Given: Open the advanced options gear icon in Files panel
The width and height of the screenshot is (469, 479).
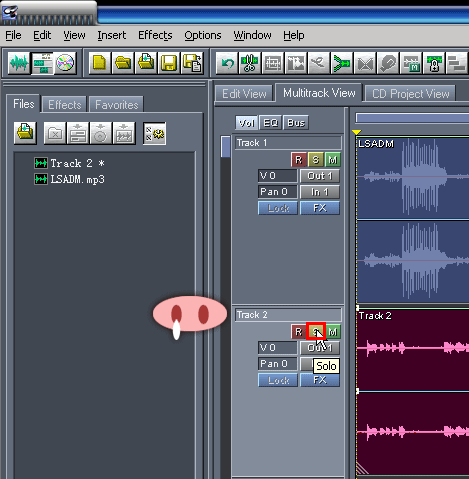Looking at the screenshot, I should 154,133.
